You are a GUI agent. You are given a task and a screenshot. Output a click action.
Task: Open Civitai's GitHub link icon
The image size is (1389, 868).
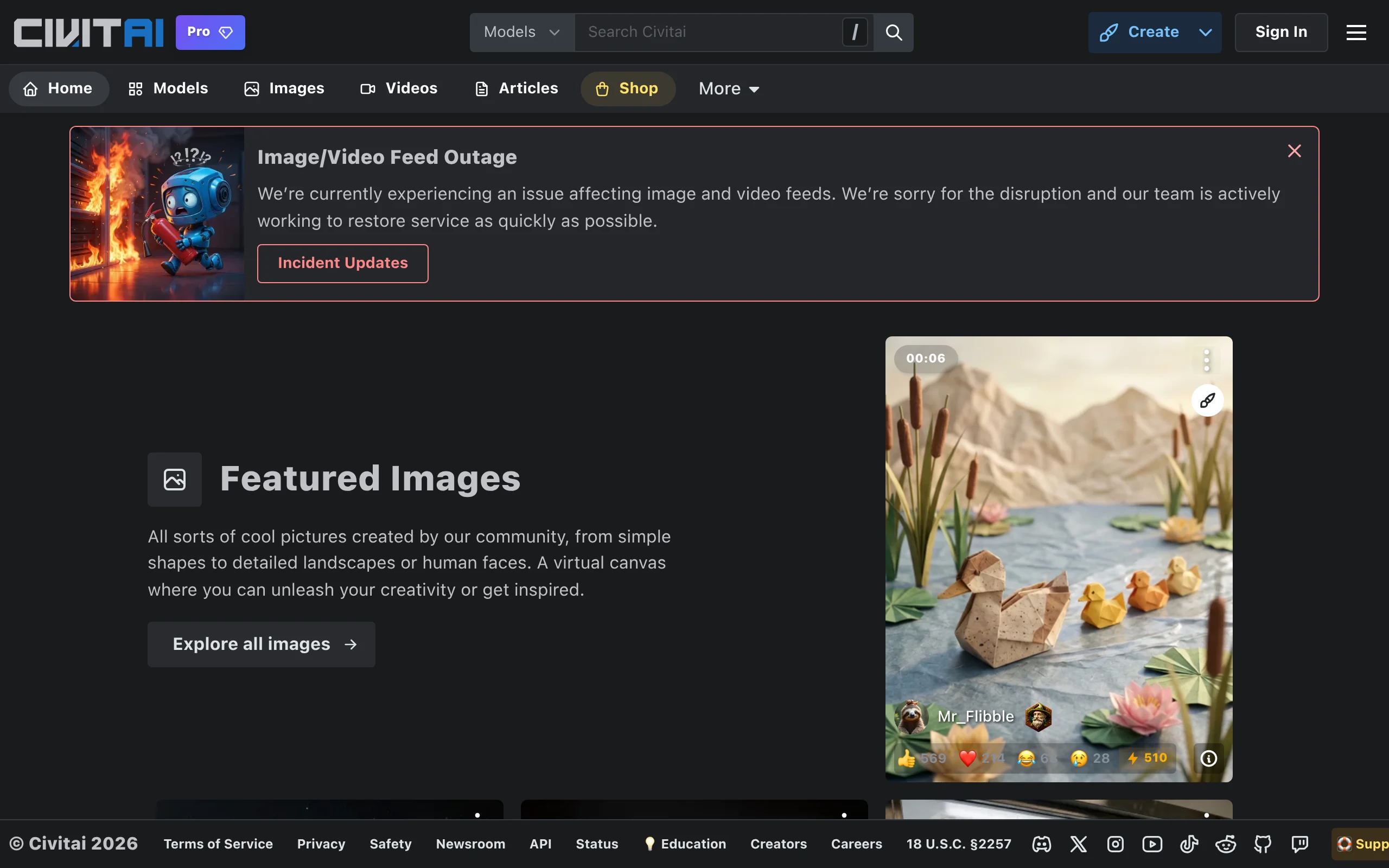[x=1263, y=844]
